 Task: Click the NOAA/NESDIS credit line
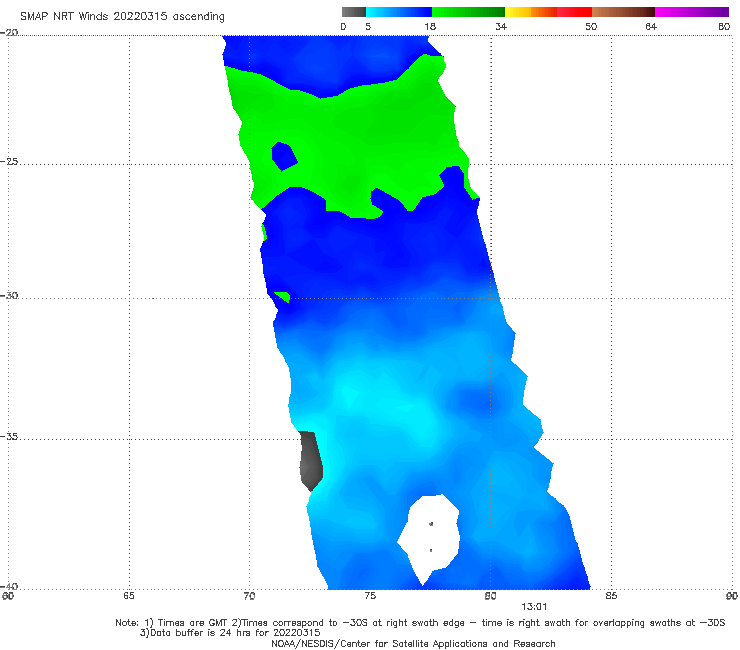pos(413,643)
